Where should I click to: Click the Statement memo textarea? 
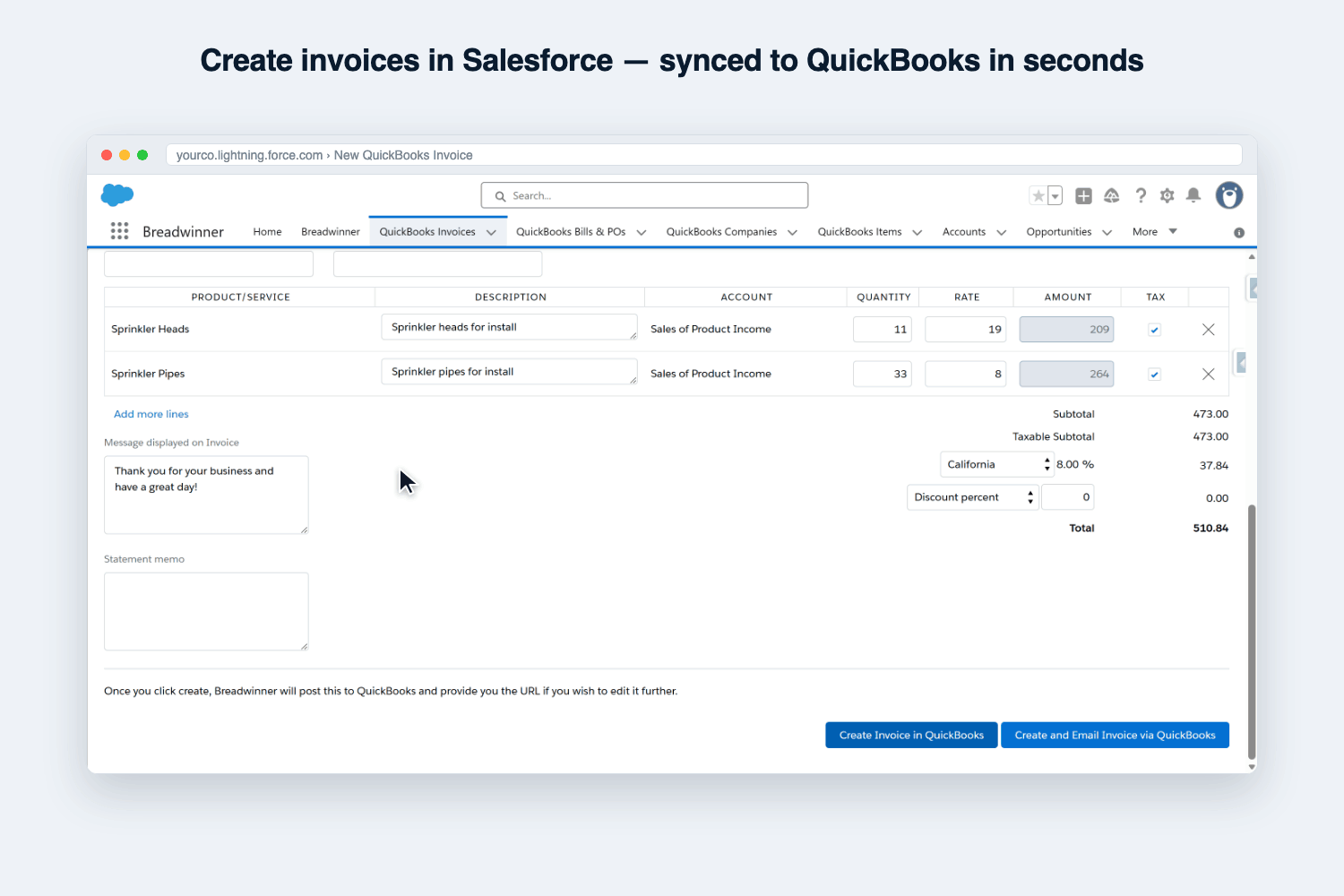point(206,611)
